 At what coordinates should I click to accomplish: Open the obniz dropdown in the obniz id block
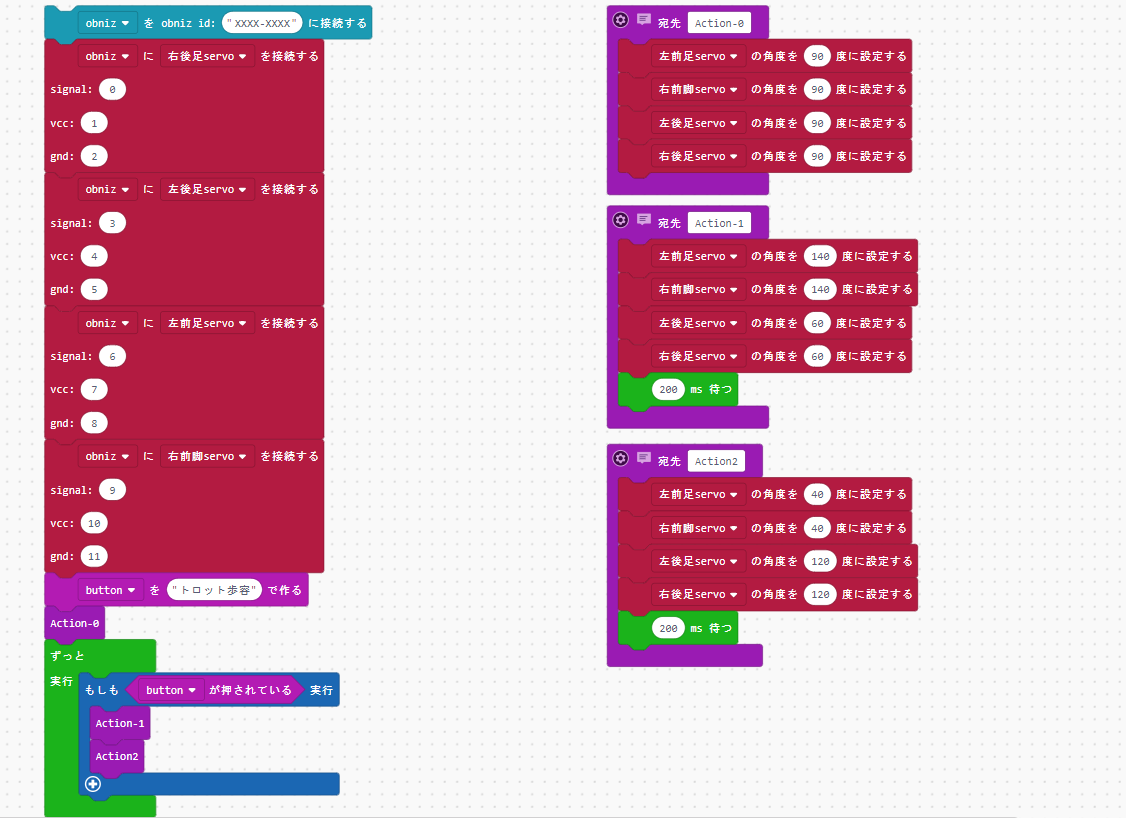pos(108,22)
